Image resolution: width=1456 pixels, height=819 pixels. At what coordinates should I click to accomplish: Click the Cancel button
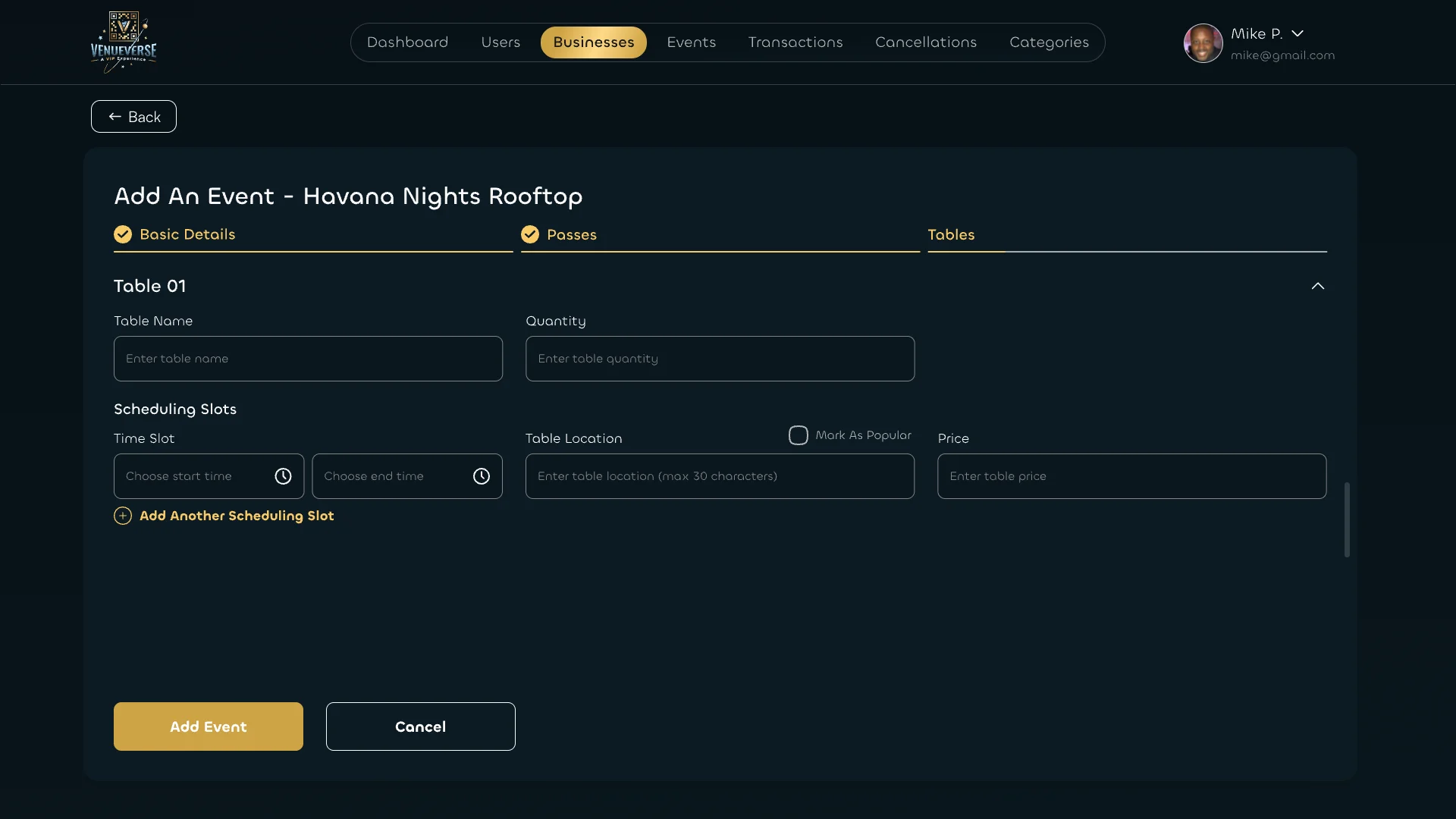[x=421, y=726]
